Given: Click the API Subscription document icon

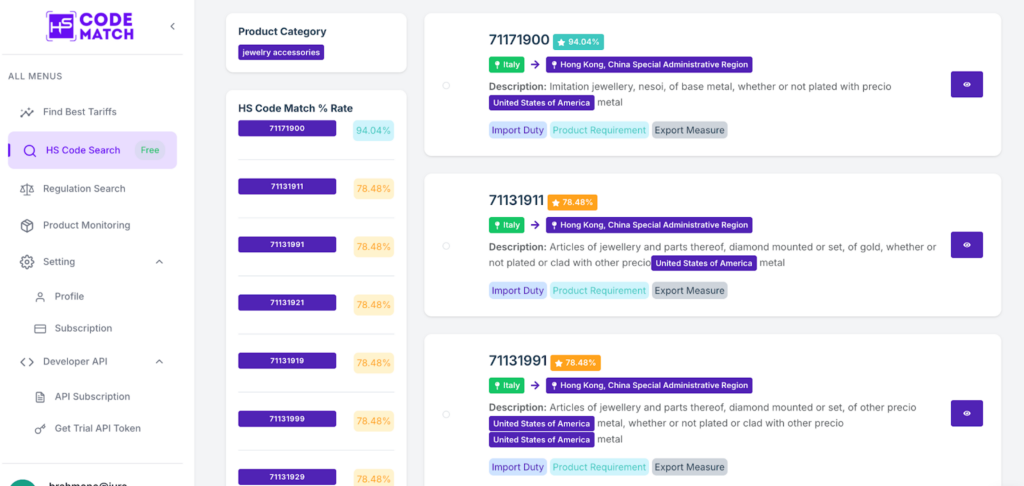Looking at the screenshot, I should [40, 397].
